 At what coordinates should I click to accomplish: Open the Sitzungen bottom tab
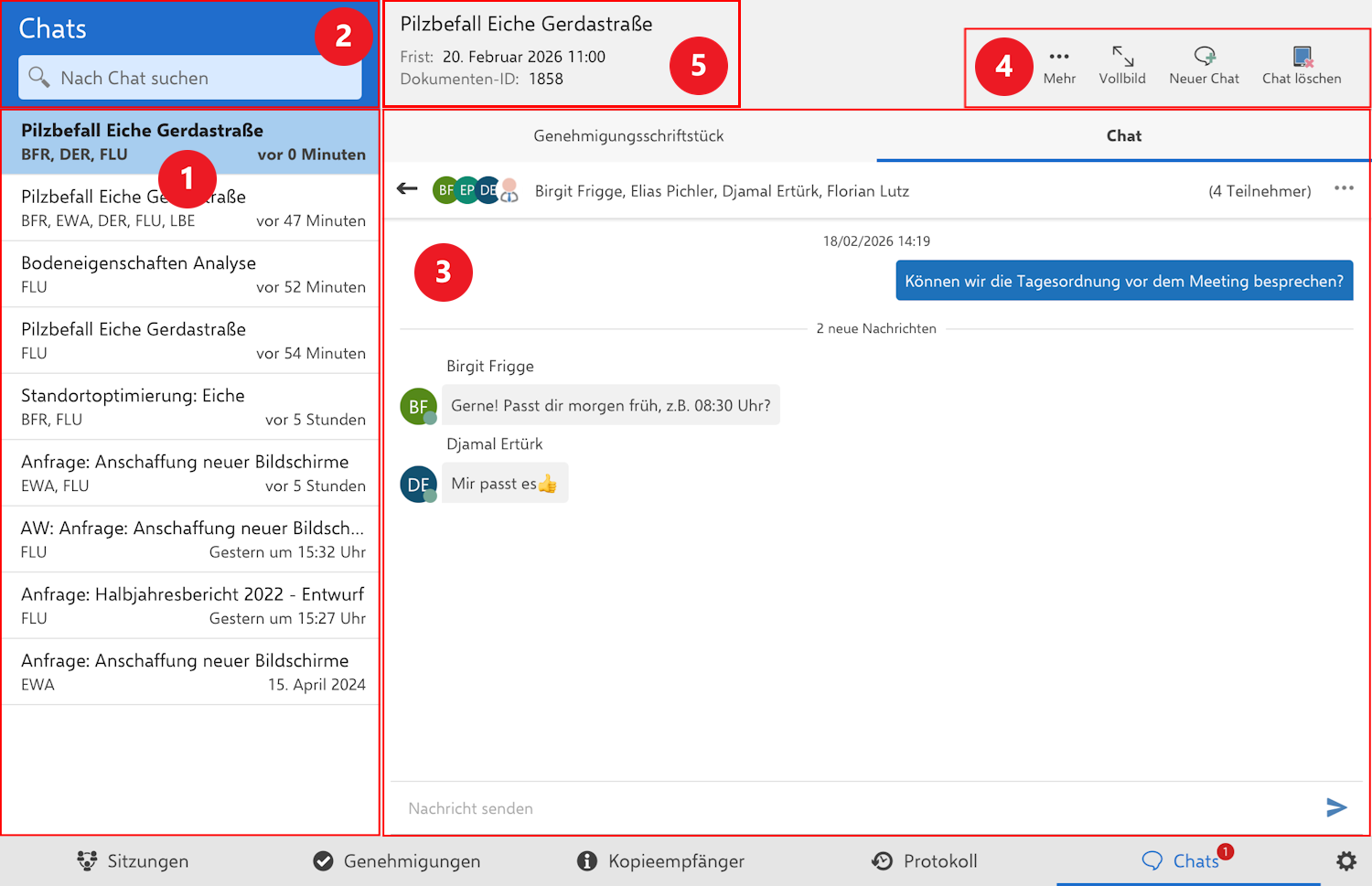134,860
